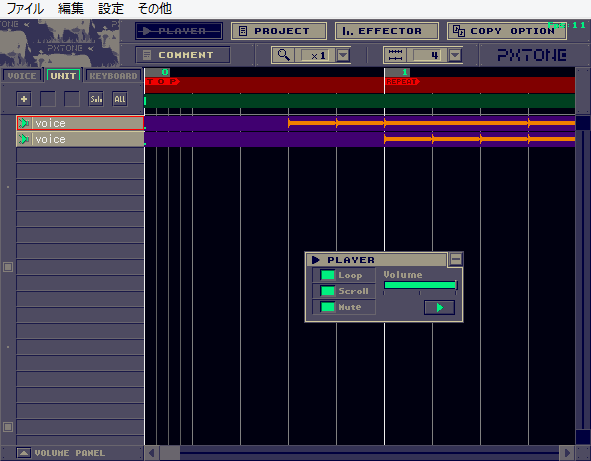Open COPY OPTION button
Screen dimensions: 591x461
(507, 31)
